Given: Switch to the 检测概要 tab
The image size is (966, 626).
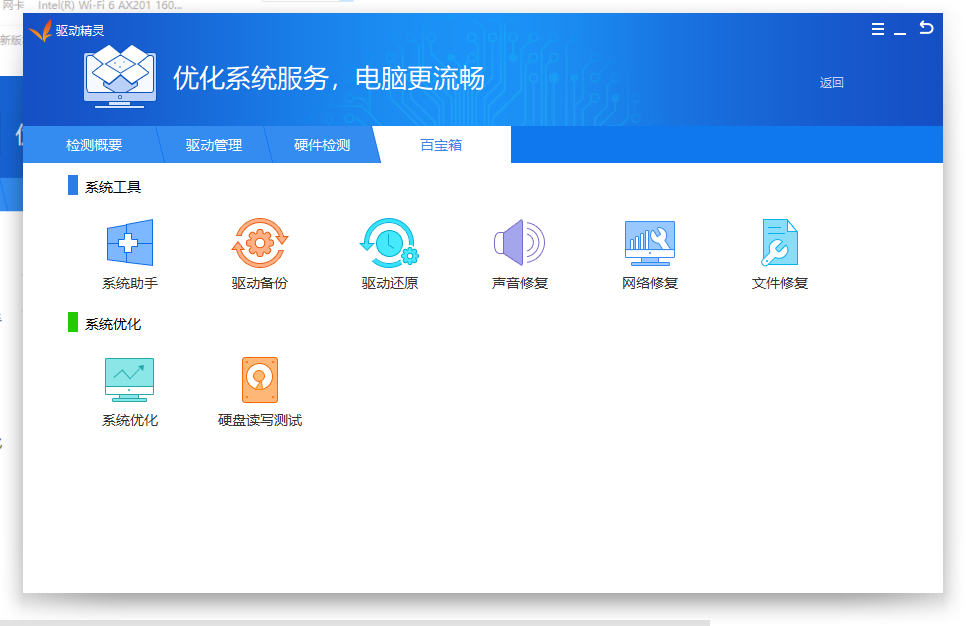Looking at the screenshot, I should [94, 145].
